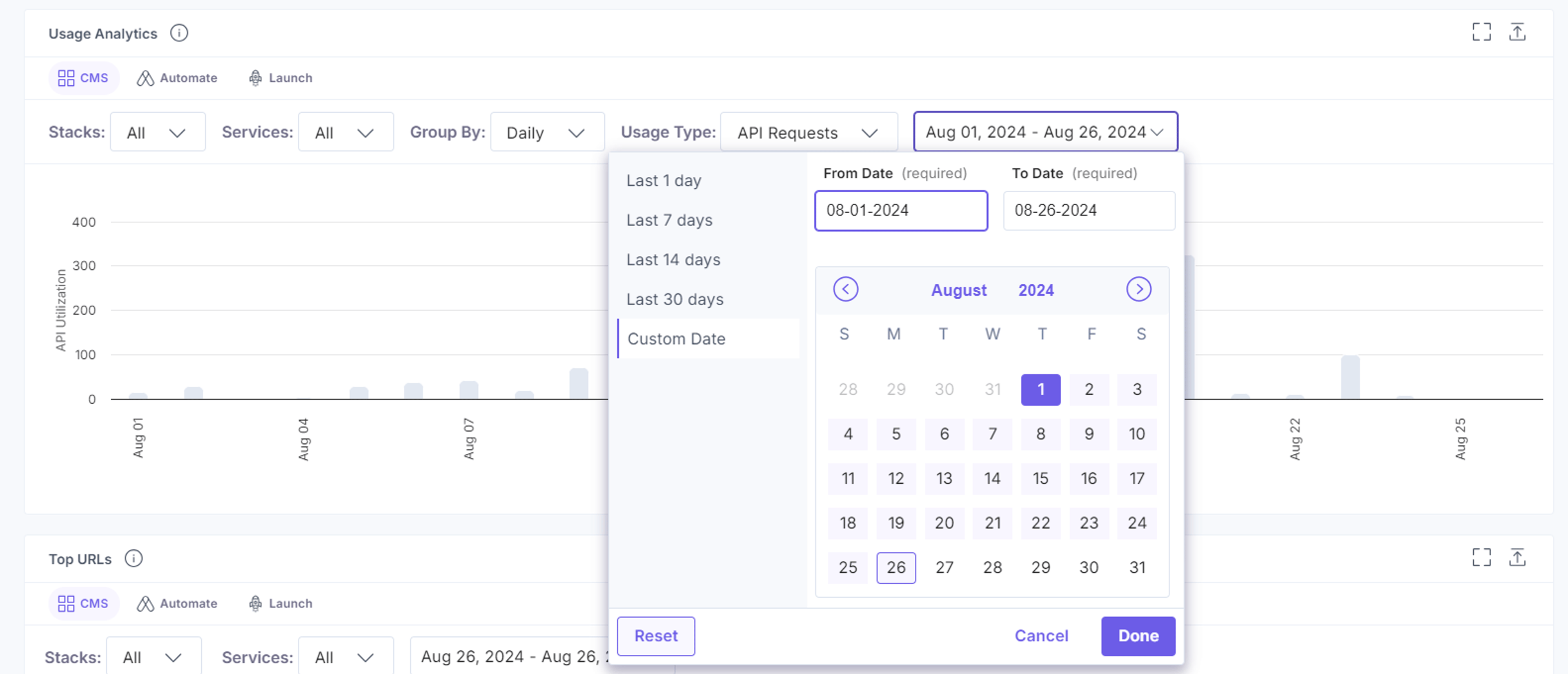Open the Group By Daily dropdown
The width and height of the screenshot is (1568, 674).
547,132
